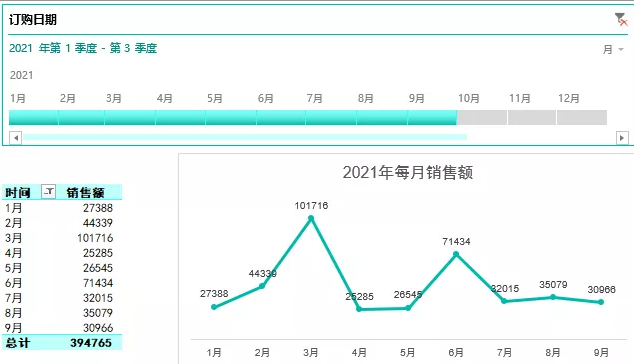Screen dimensions: 634x364
Task: Click the timeline left scroll arrow
Action: 15,138
